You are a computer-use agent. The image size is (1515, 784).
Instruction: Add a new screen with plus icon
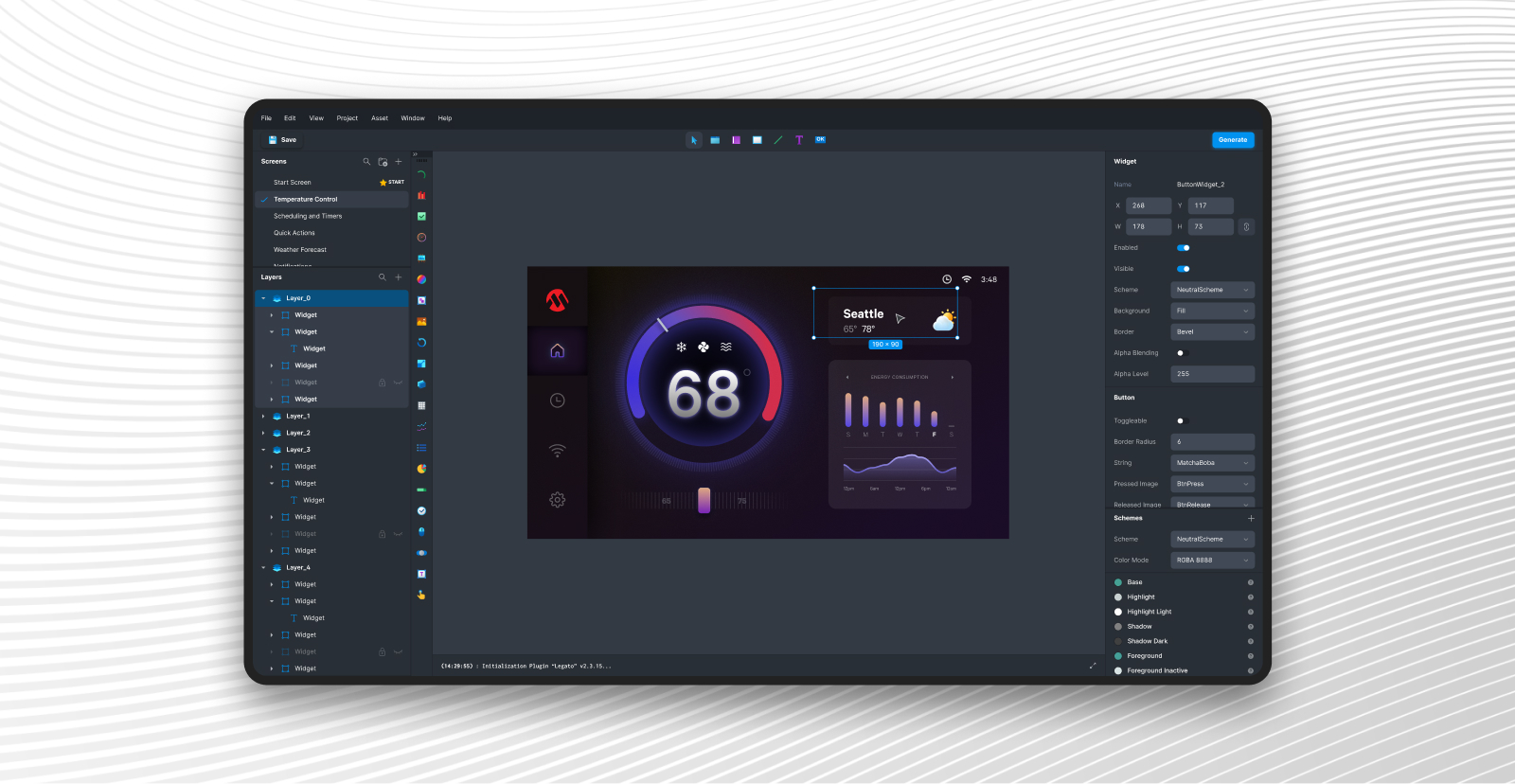[x=399, y=162]
